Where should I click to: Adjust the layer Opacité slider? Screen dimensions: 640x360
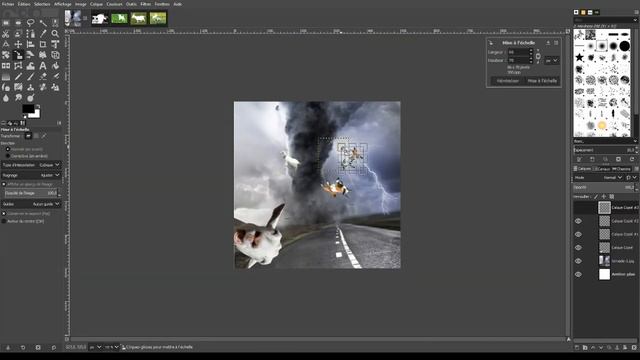coord(605,187)
